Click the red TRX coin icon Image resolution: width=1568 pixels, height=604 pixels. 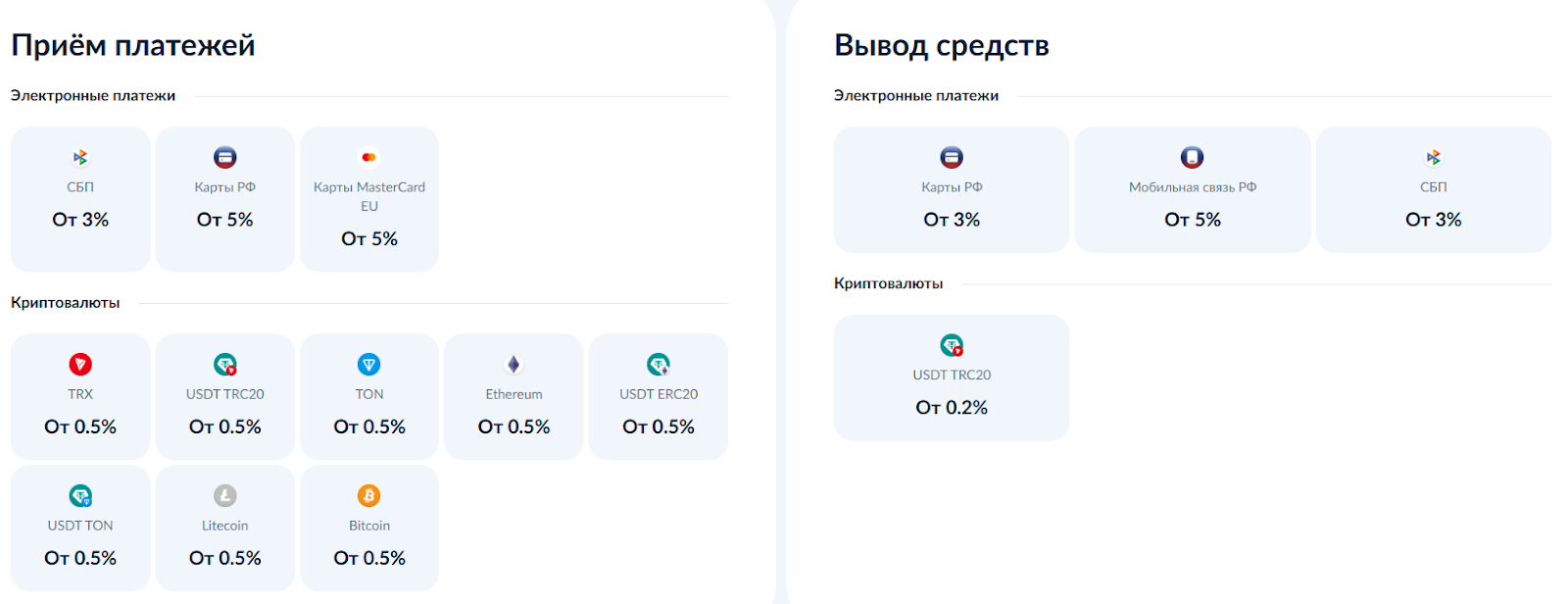tap(80, 365)
